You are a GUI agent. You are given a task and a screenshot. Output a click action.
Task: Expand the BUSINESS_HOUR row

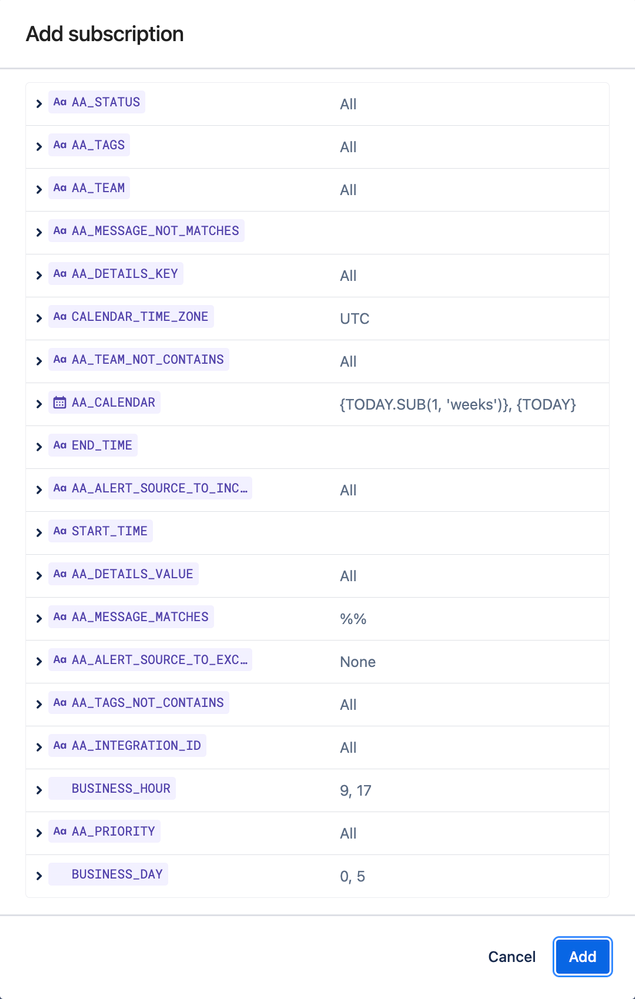pyautogui.click(x=39, y=789)
